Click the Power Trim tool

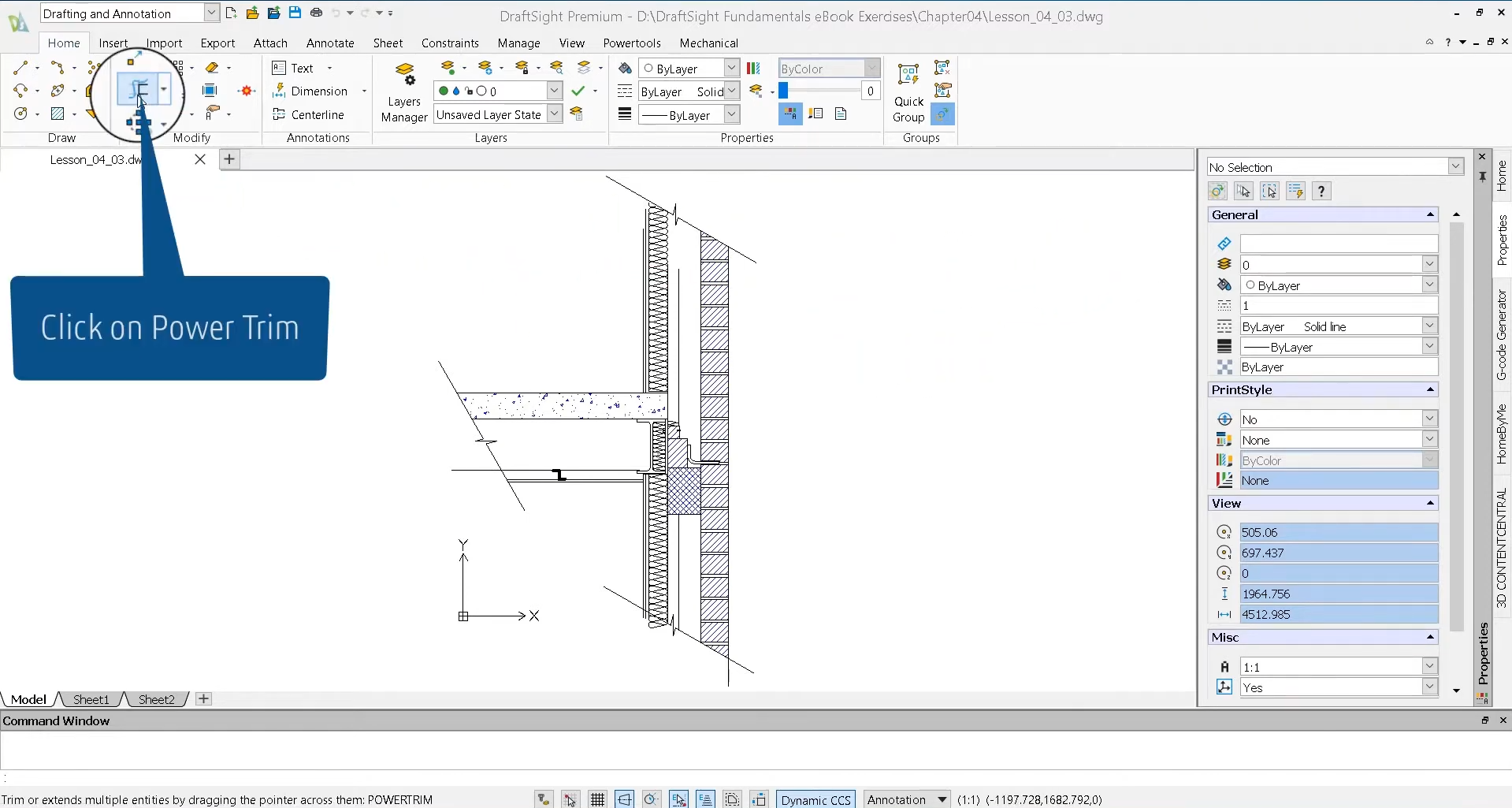pos(139,89)
